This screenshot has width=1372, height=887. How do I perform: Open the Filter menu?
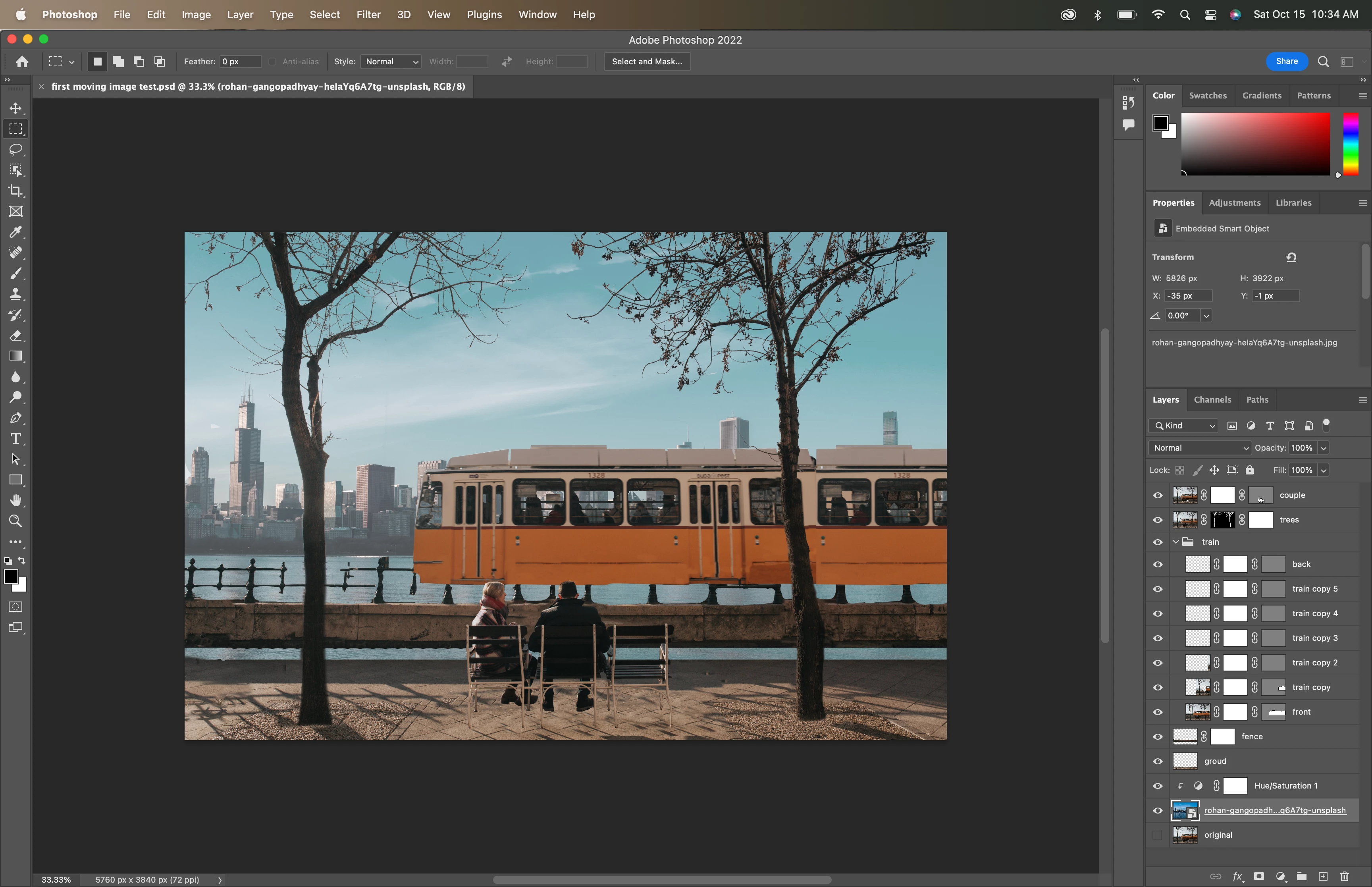pyautogui.click(x=368, y=14)
